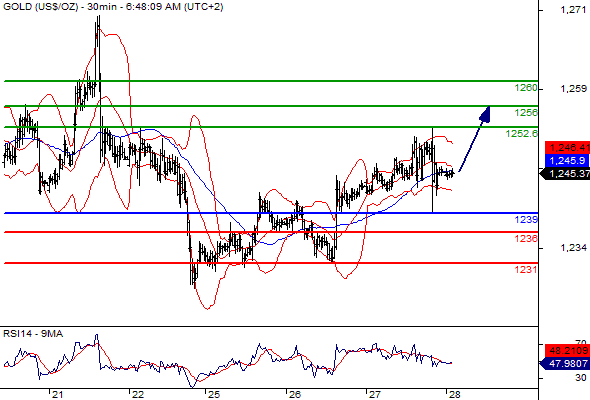Click the blue 47.9807 RSI value tag

coord(565,363)
